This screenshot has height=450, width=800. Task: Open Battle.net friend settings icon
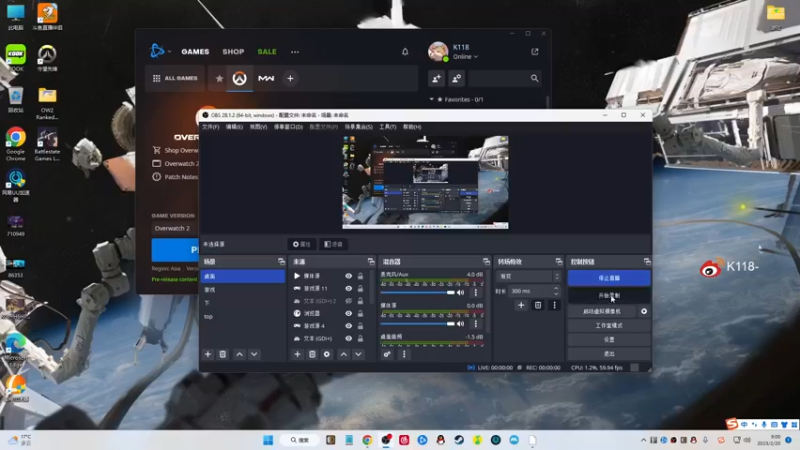(457, 78)
